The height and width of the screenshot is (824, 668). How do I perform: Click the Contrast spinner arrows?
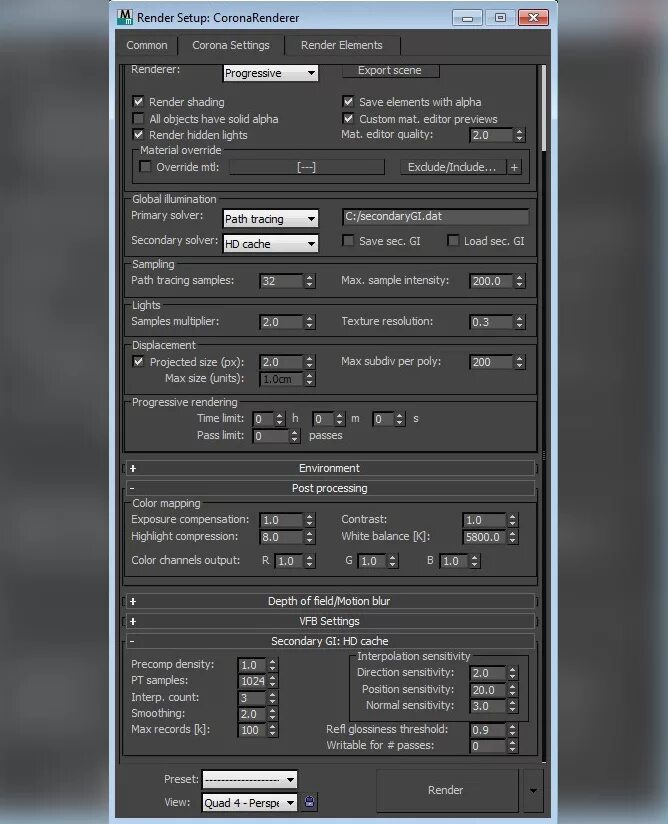tap(512, 520)
